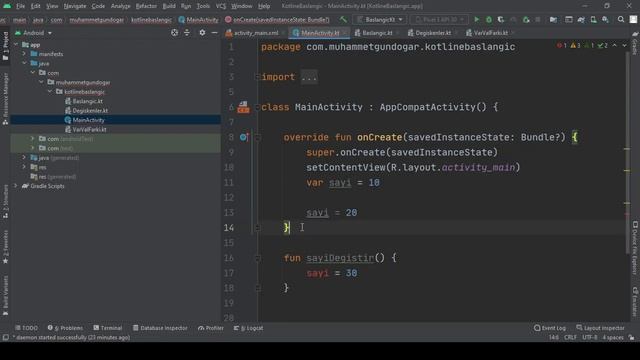Click the Make Project hammer icon

(x=343, y=20)
